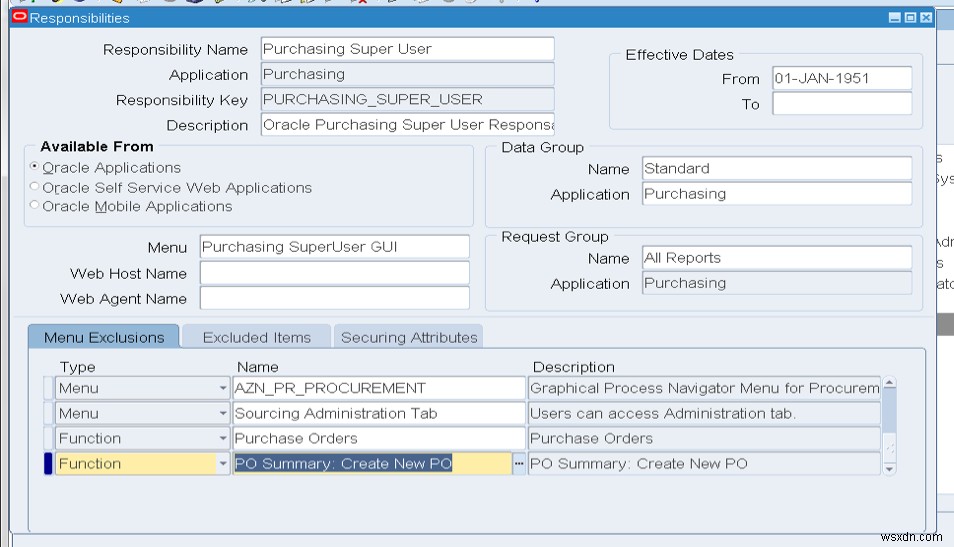Click the Request Group Name field
This screenshot has width=954, height=547.
coord(777,258)
